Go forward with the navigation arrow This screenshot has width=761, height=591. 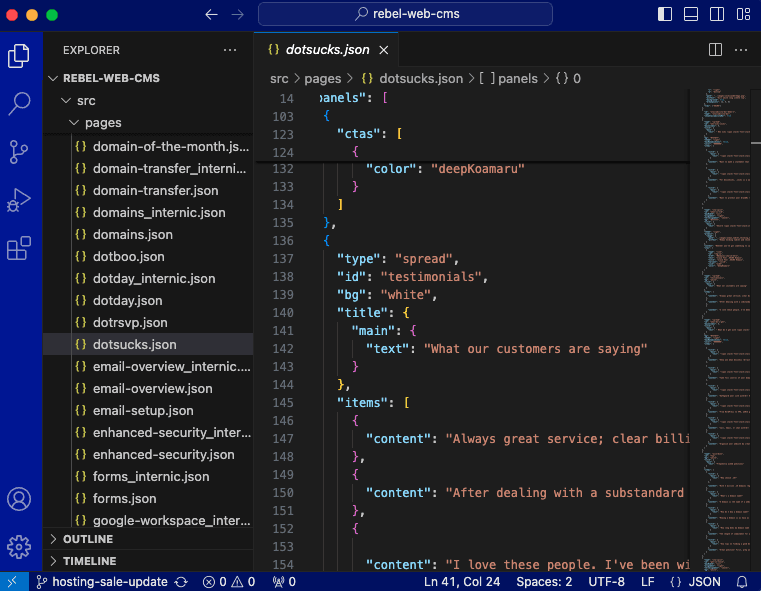pyautogui.click(x=238, y=15)
